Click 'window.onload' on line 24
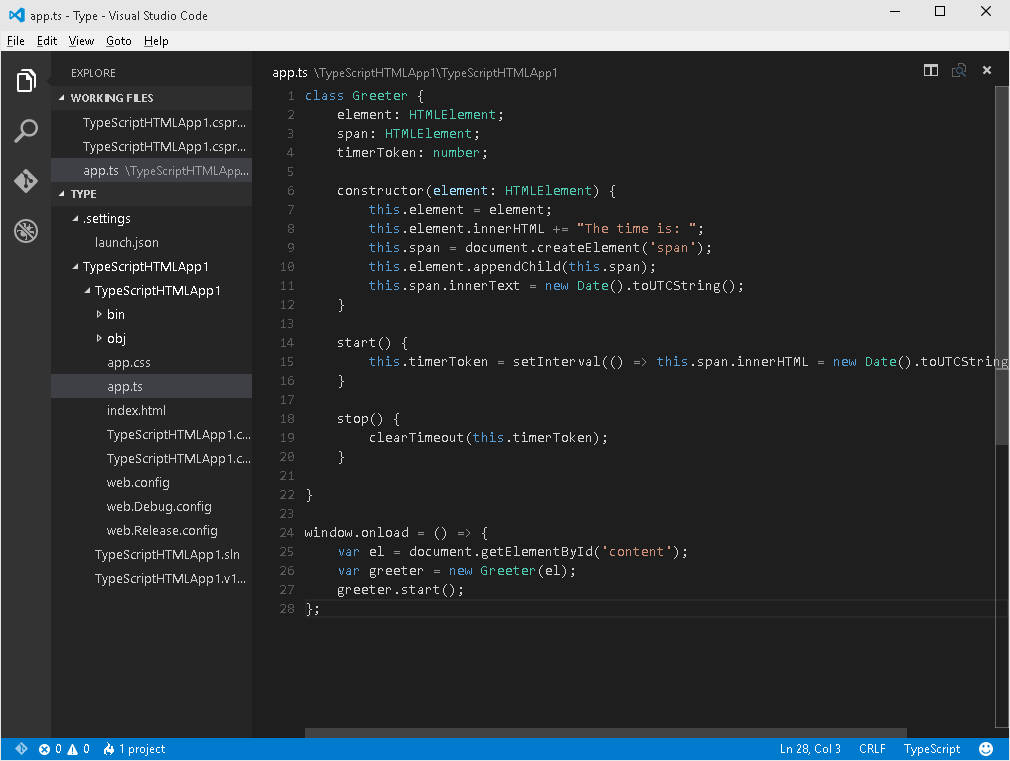1010x761 pixels. click(356, 533)
